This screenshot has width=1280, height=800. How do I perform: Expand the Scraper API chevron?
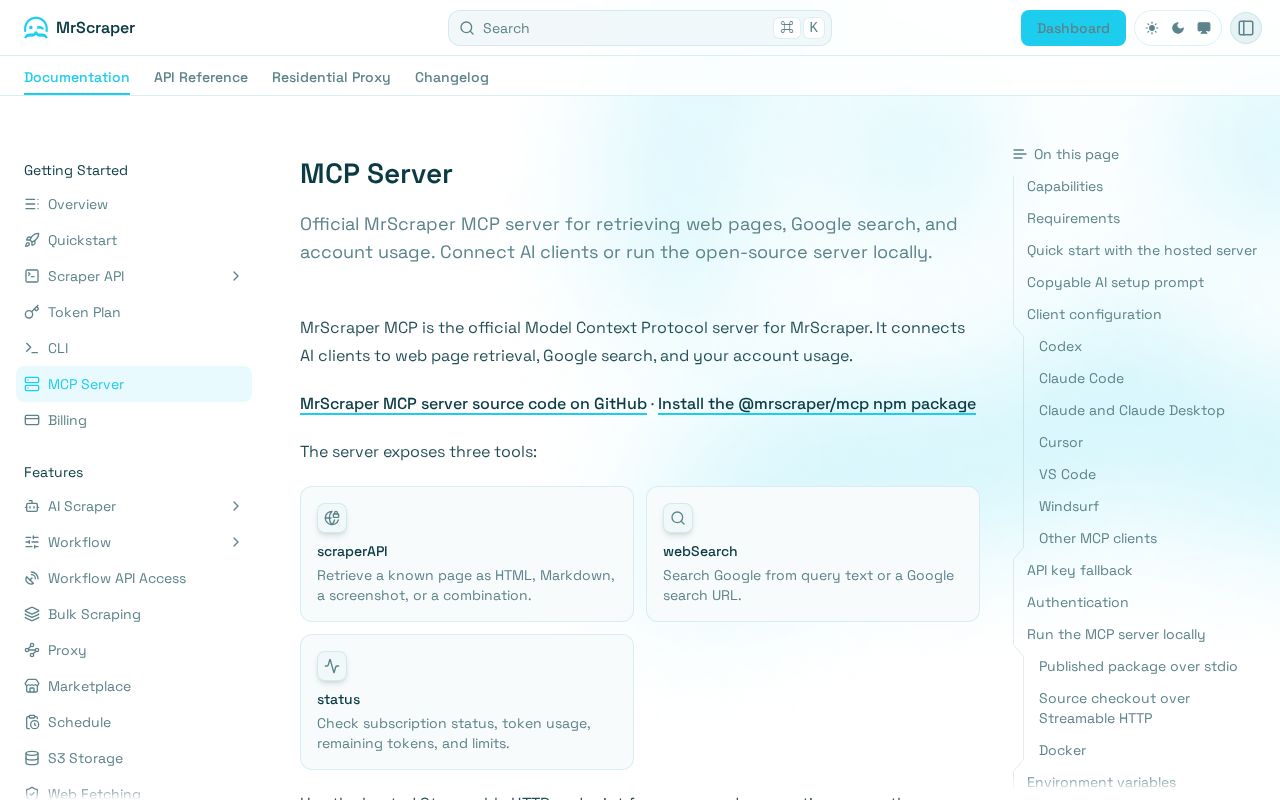coord(236,276)
